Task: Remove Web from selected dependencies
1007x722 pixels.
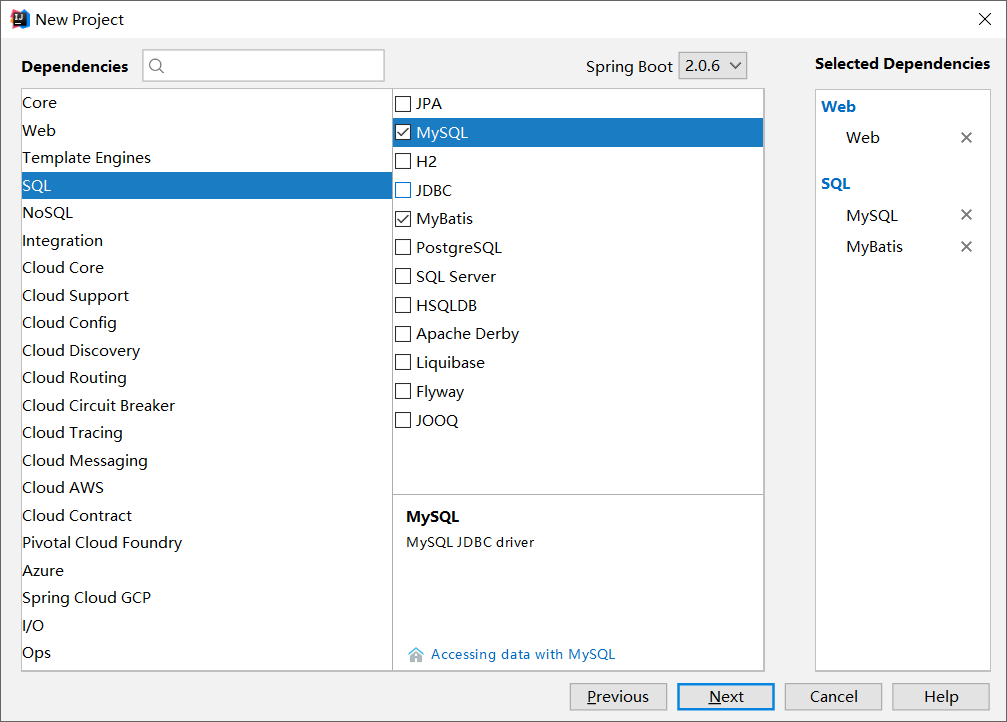Action: pos(966,138)
